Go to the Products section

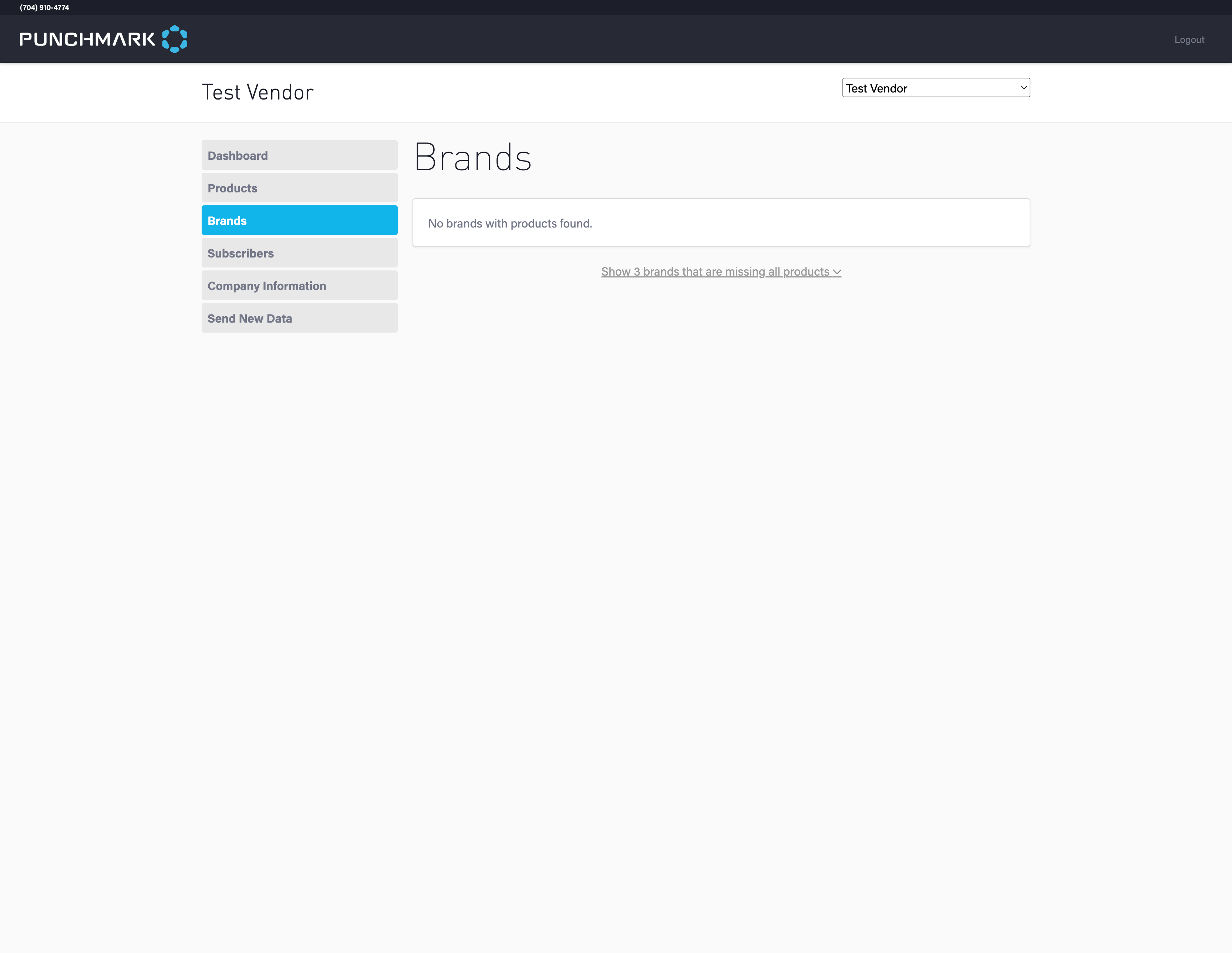coord(299,188)
